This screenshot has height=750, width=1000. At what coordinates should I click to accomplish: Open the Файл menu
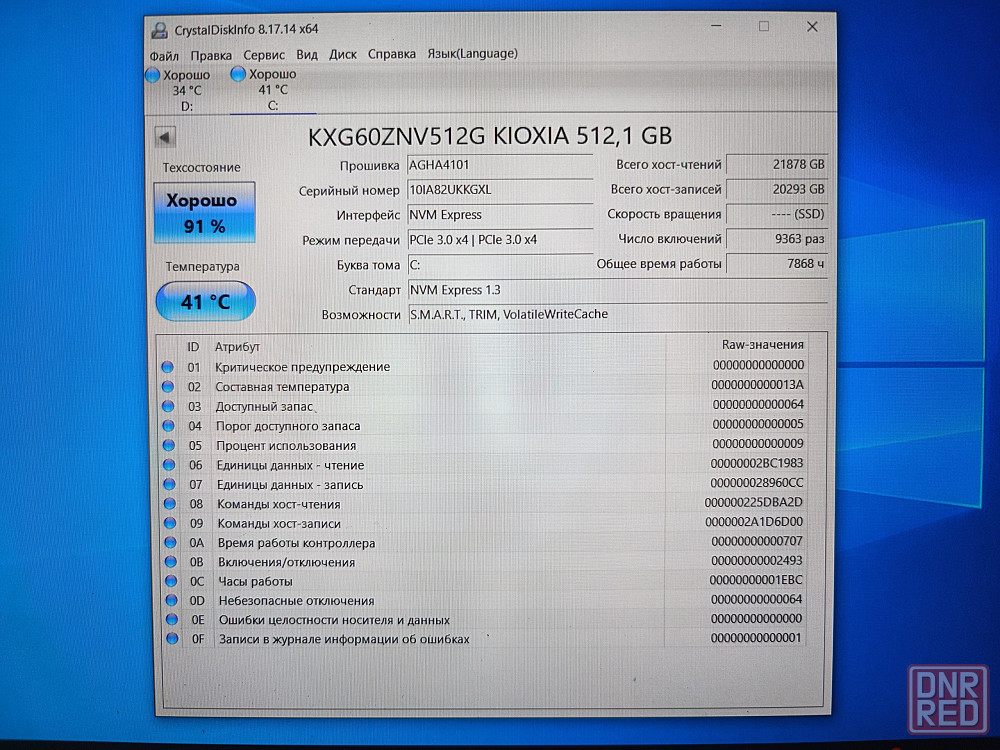click(x=164, y=56)
